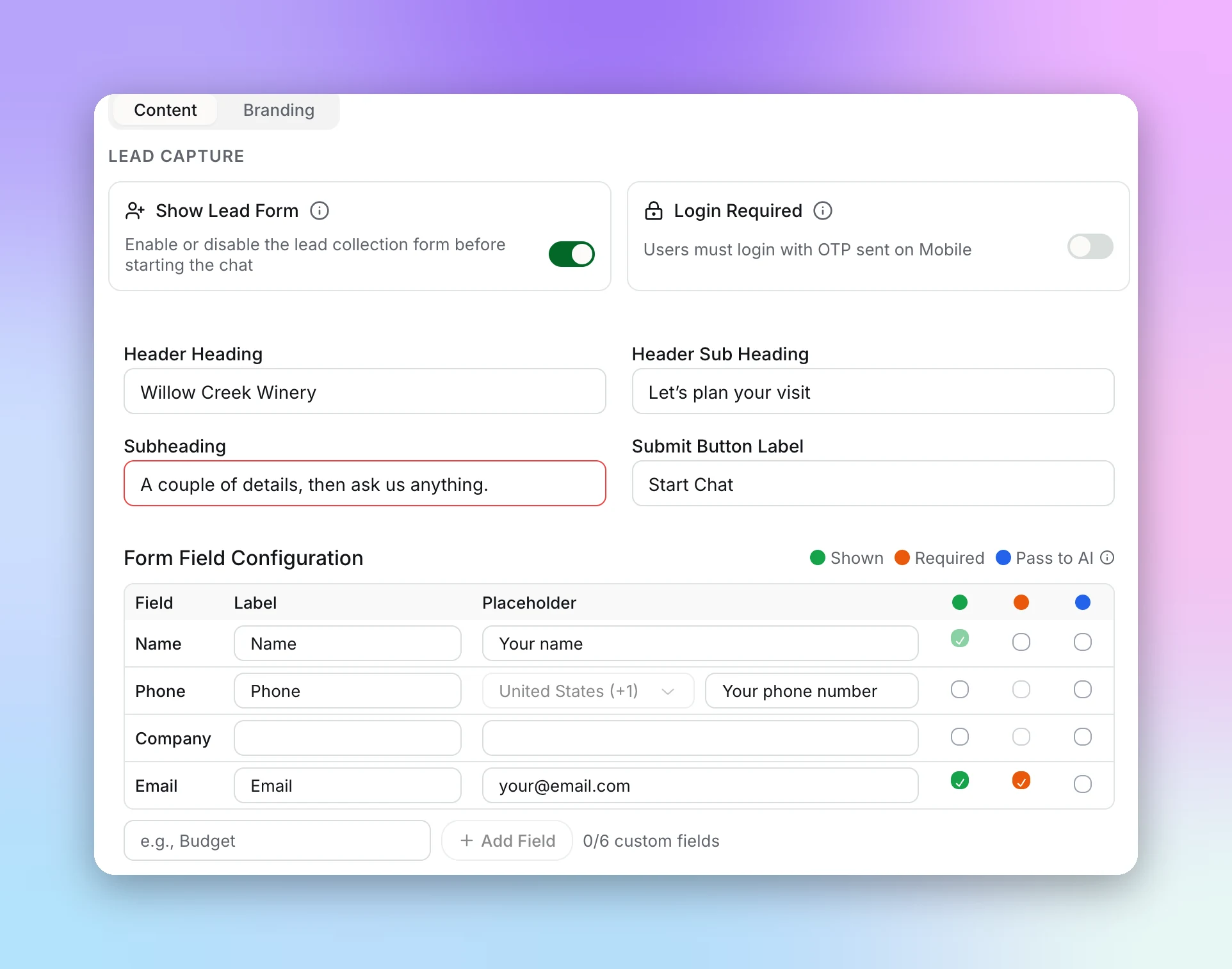Uncheck Required for the Email field
The height and width of the screenshot is (969, 1232).
(1021, 781)
